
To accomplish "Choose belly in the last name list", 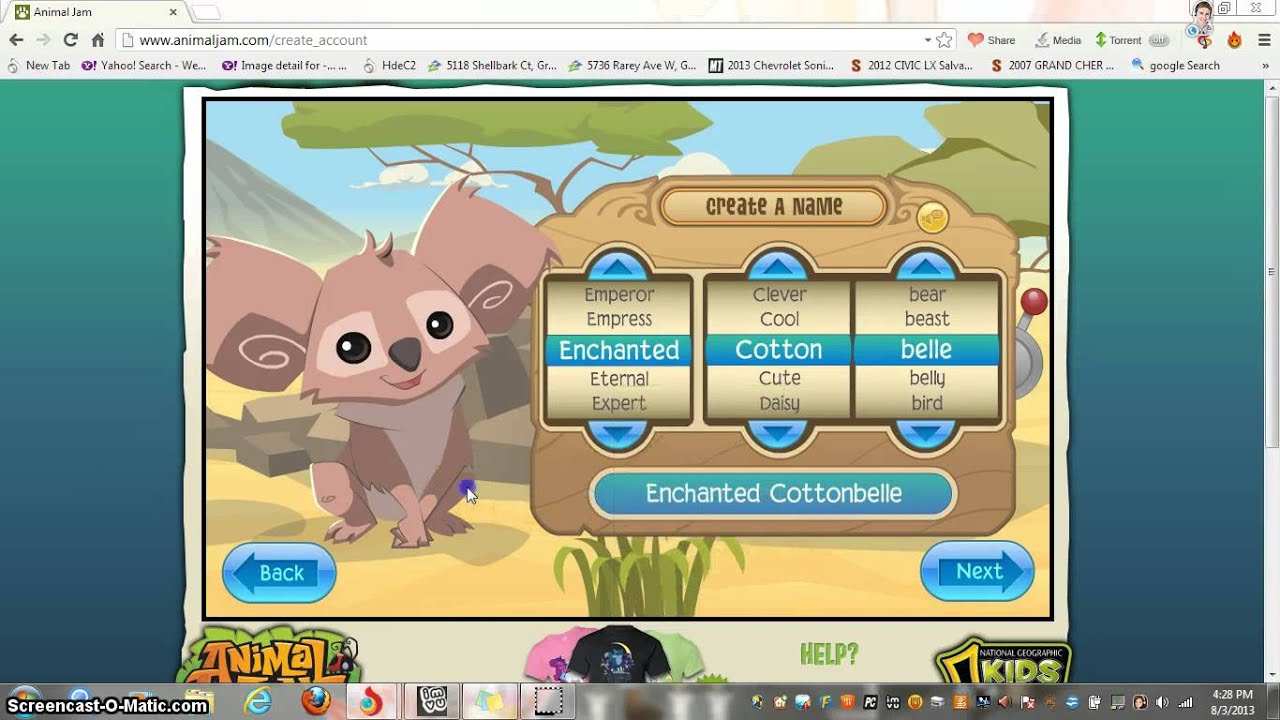I will tap(927, 379).
